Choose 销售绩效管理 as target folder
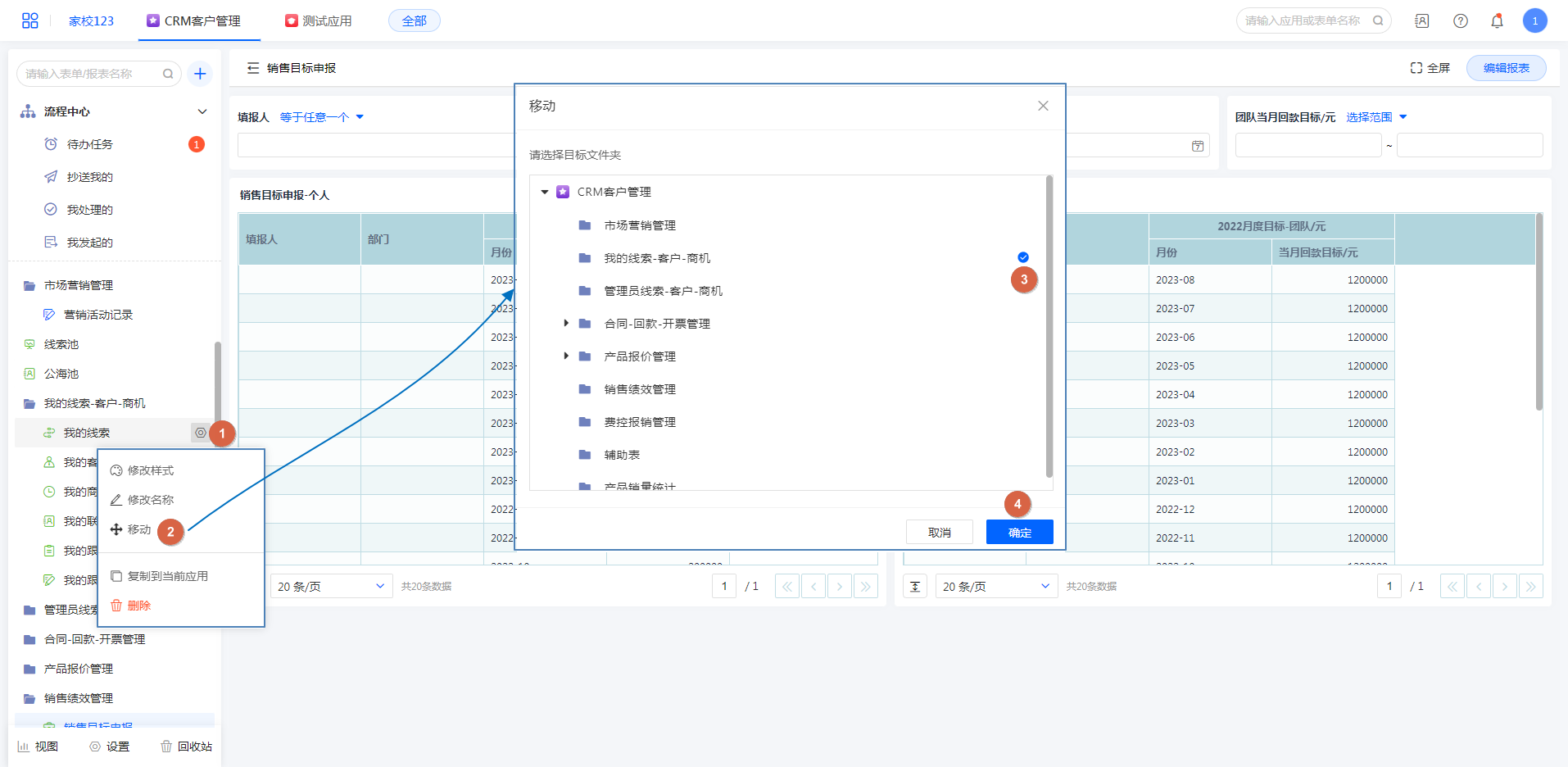1568x767 pixels. pyautogui.click(x=639, y=389)
